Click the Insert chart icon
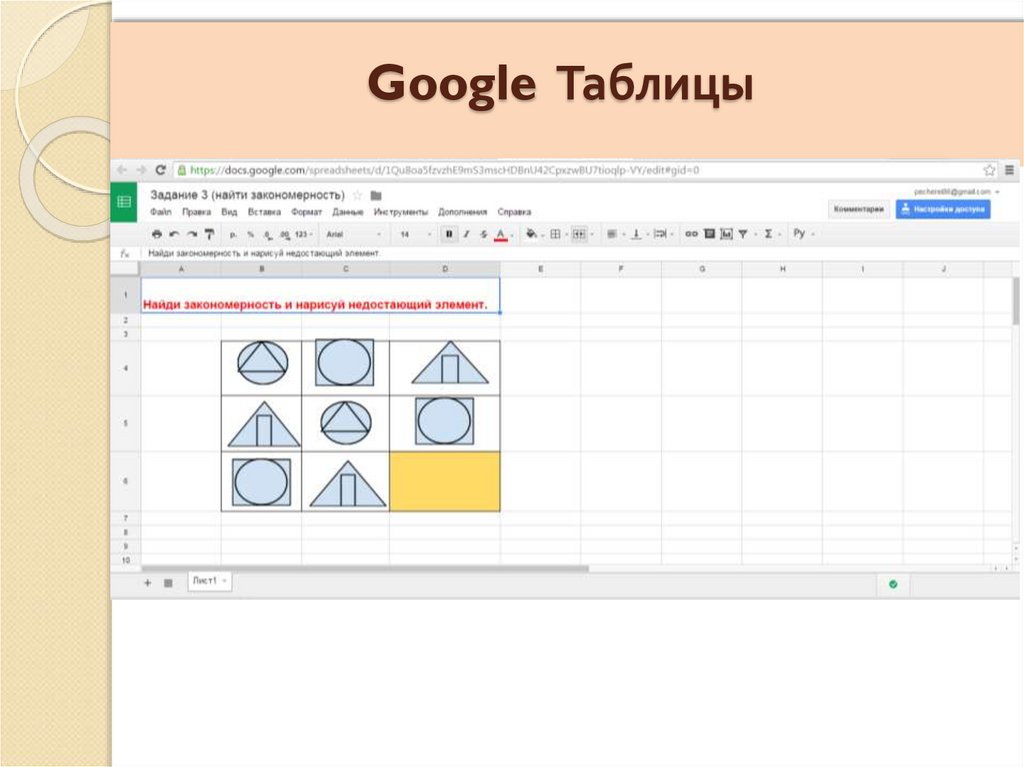 tap(726, 234)
